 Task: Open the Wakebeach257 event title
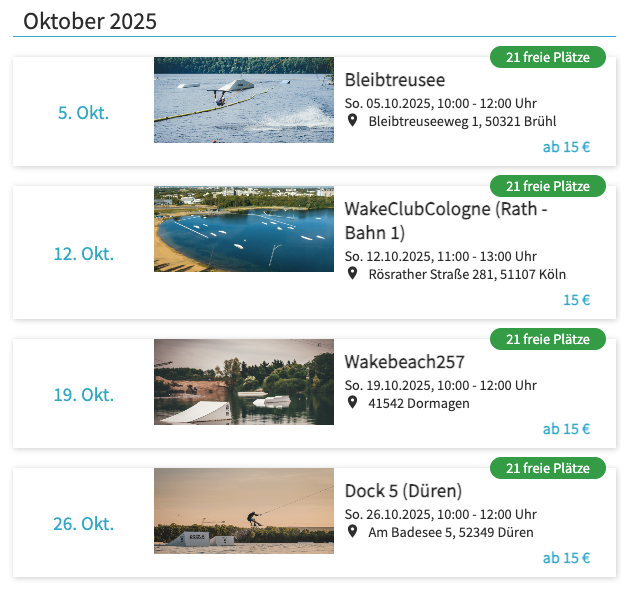tap(405, 362)
